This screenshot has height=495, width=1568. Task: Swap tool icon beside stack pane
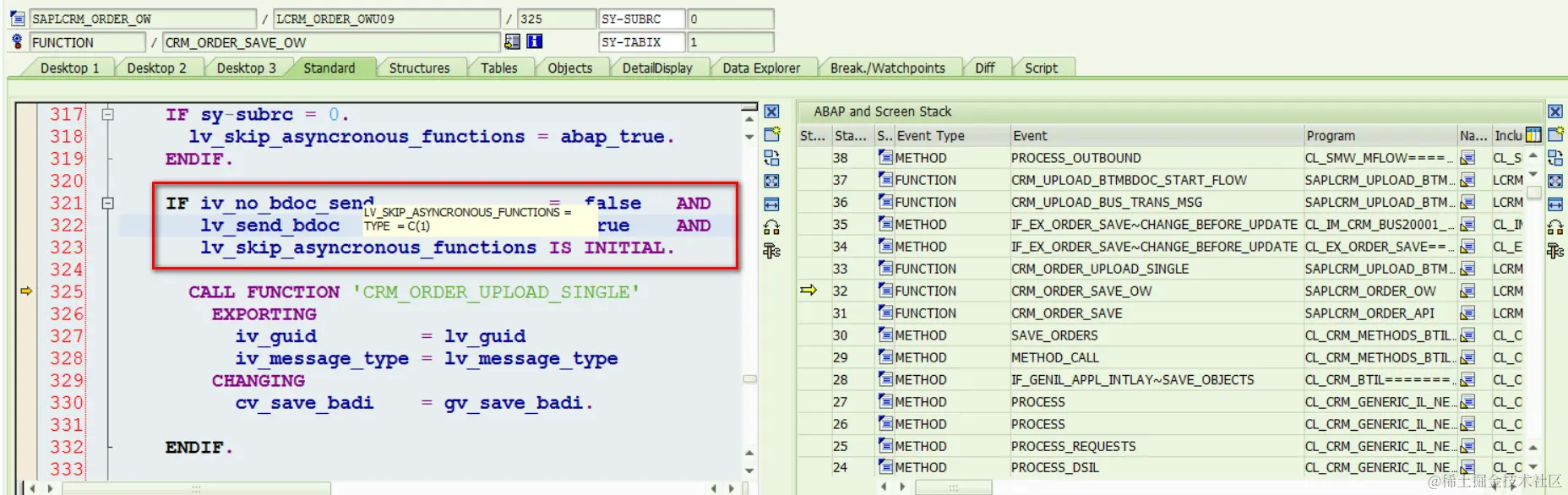click(x=1555, y=158)
